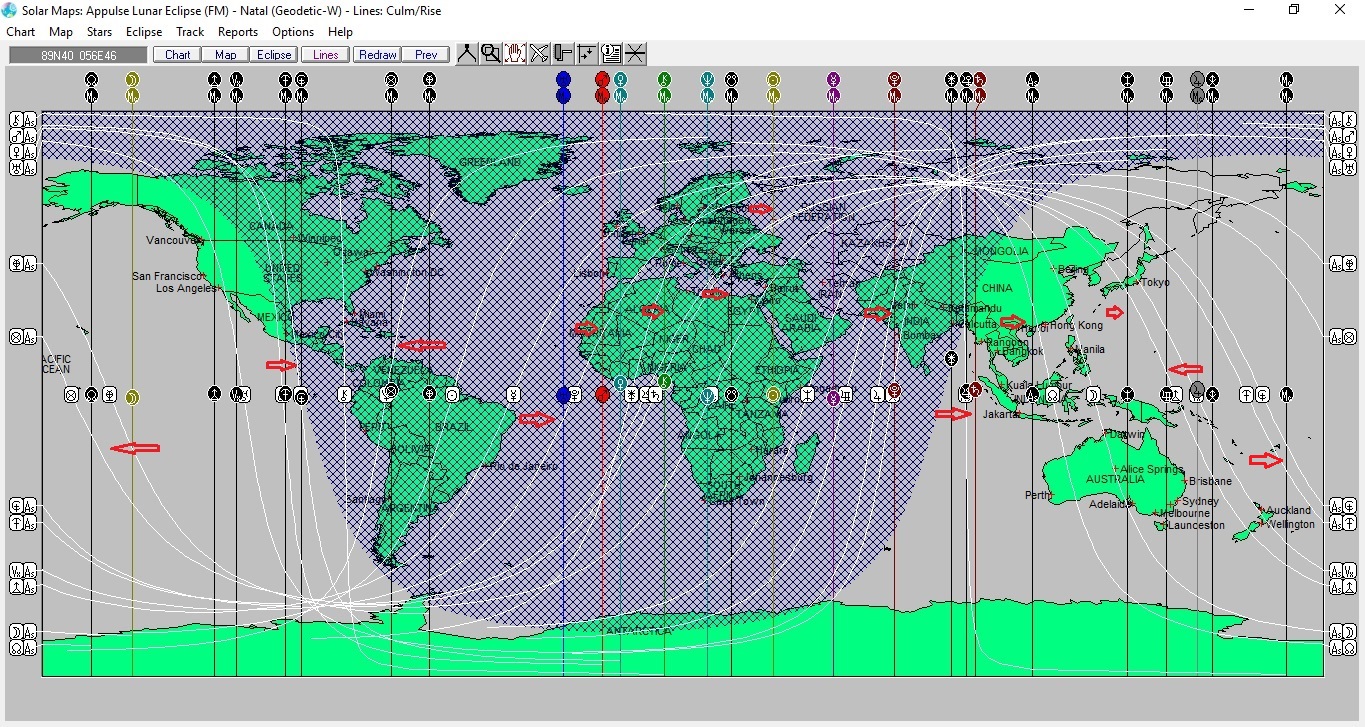Open the Reports menu
The image size is (1365, 727).
tap(238, 32)
